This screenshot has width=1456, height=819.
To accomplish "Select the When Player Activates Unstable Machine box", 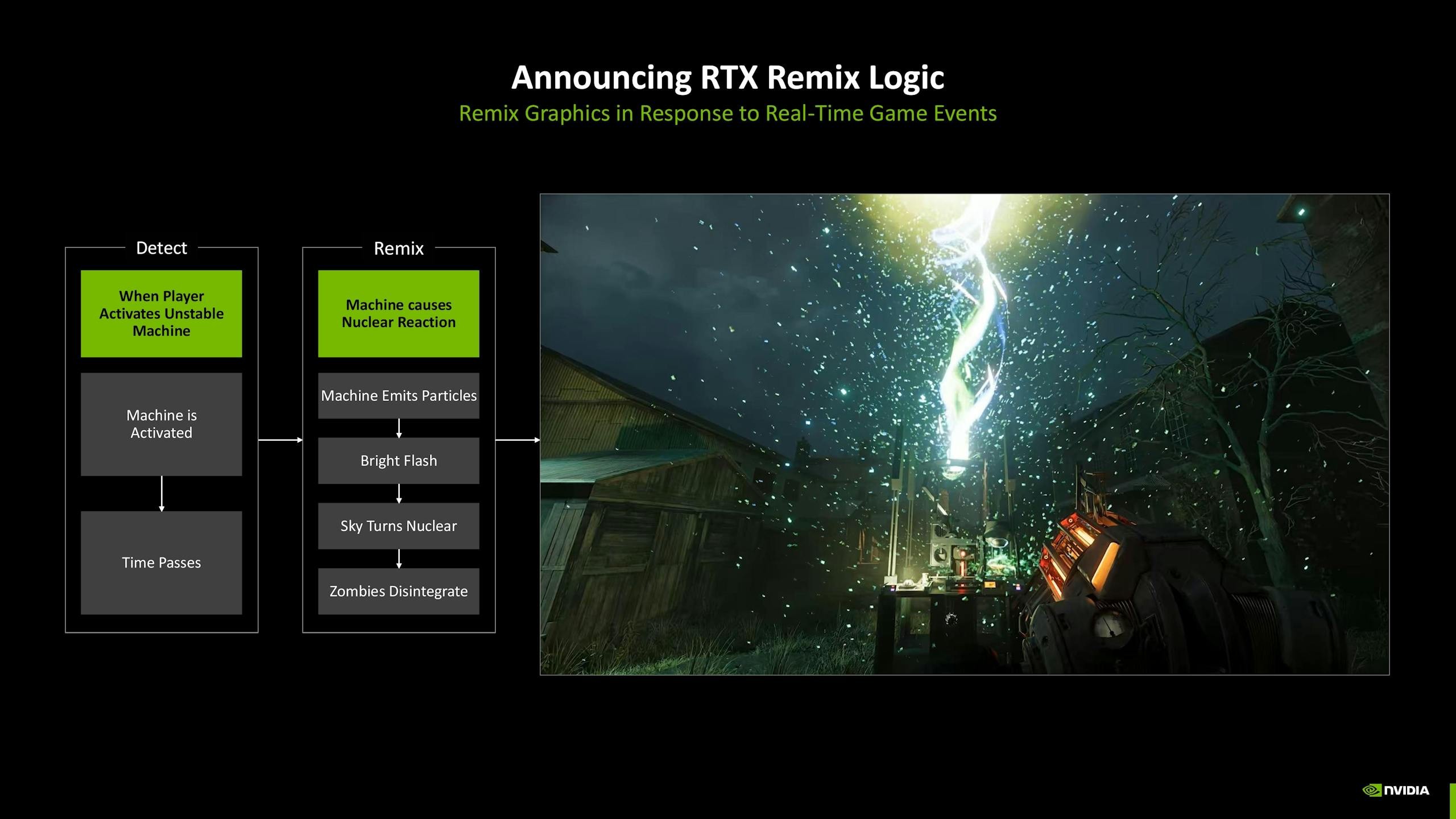I will pos(162,313).
